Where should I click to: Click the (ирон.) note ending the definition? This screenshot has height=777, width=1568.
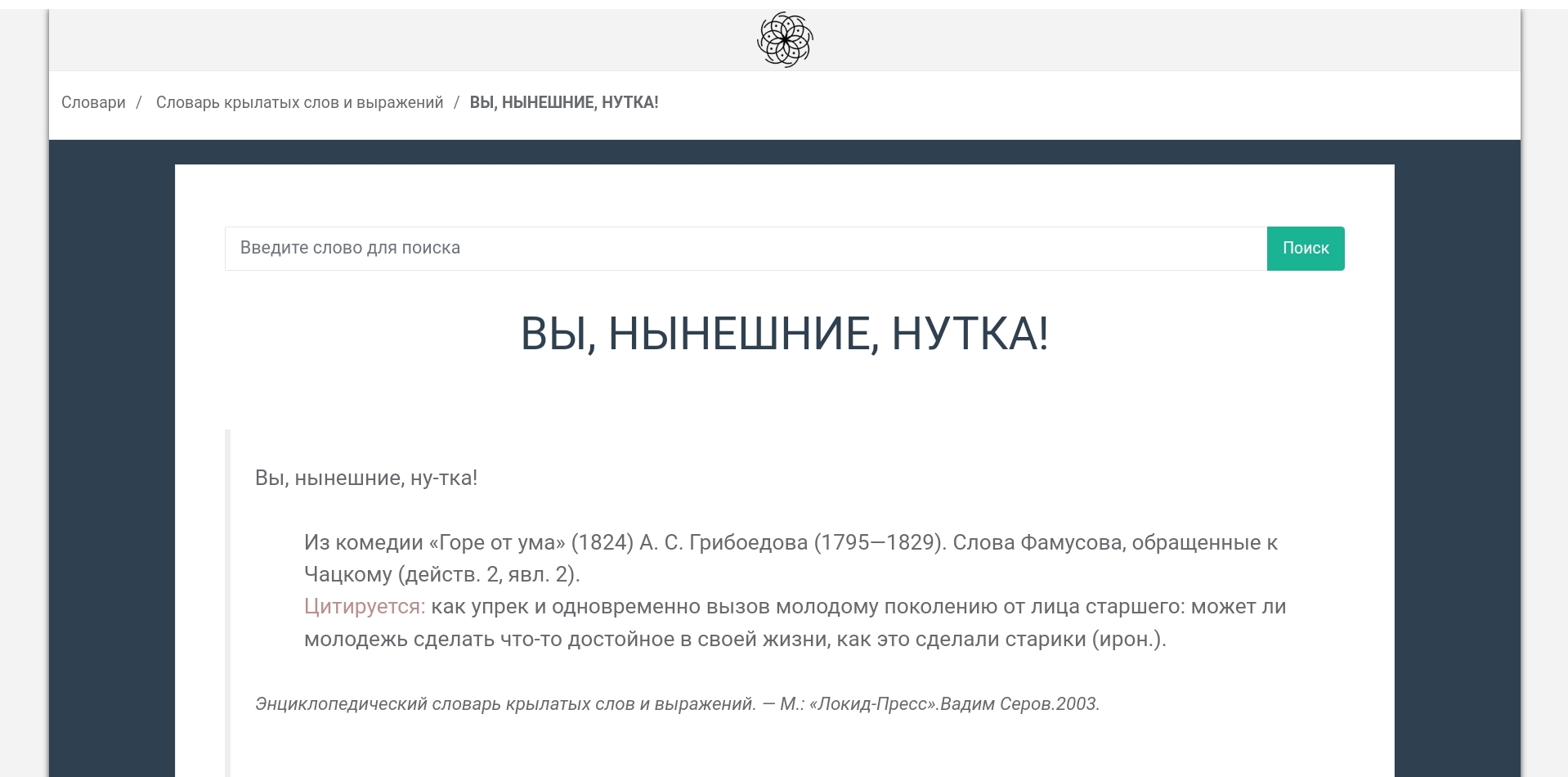coord(1128,639)
